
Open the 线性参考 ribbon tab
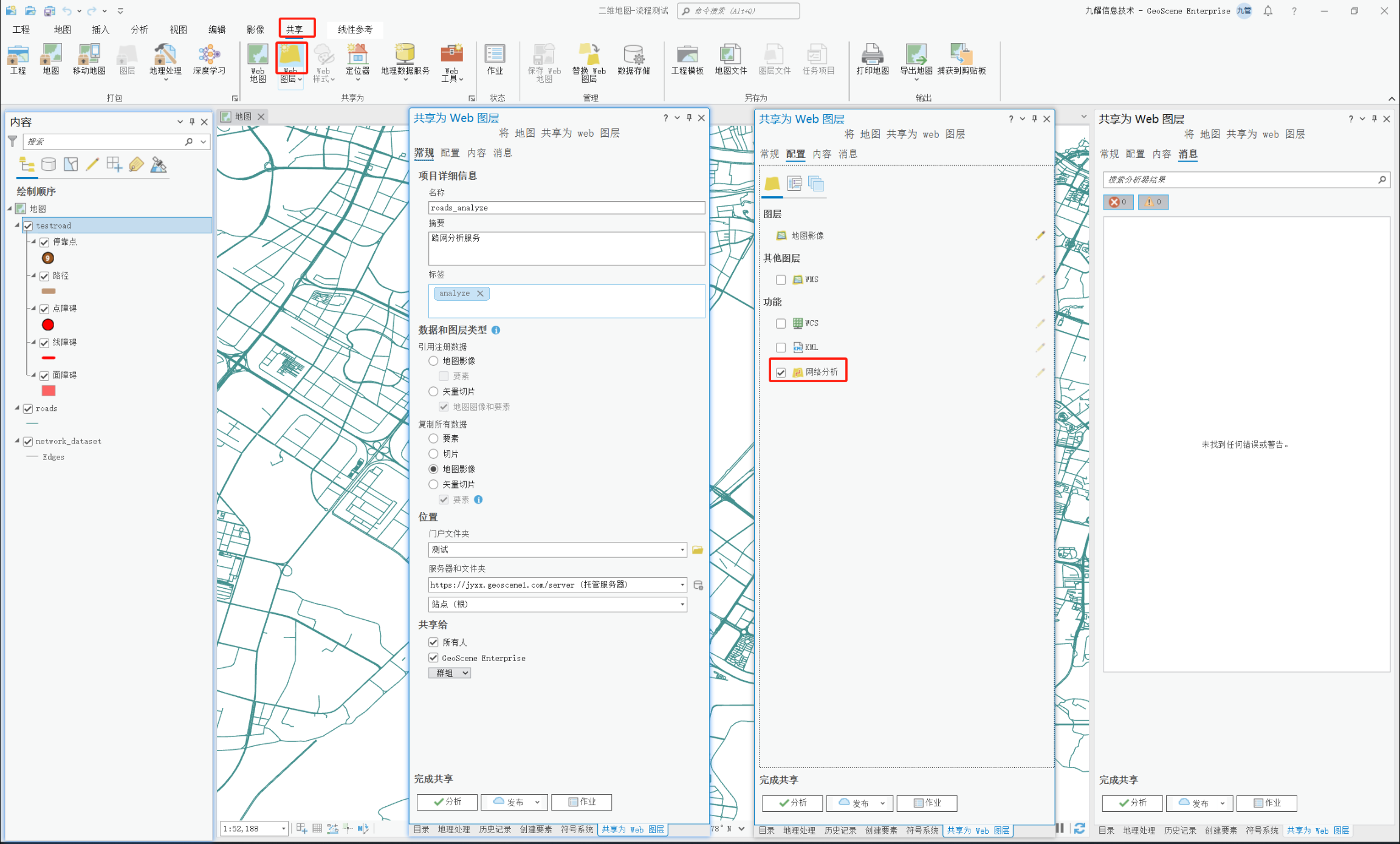355,29
